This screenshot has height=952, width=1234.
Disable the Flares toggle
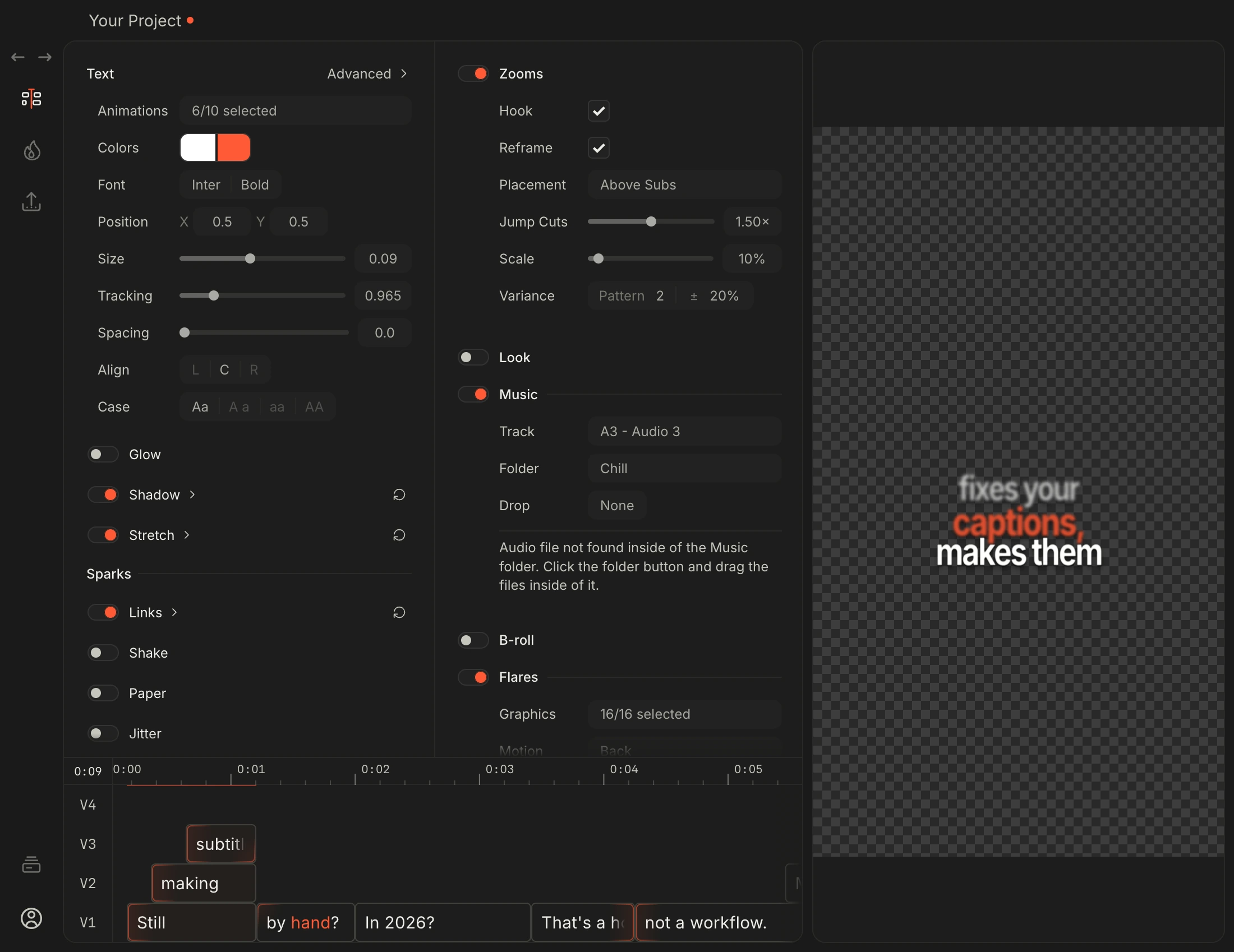point(473,678)
